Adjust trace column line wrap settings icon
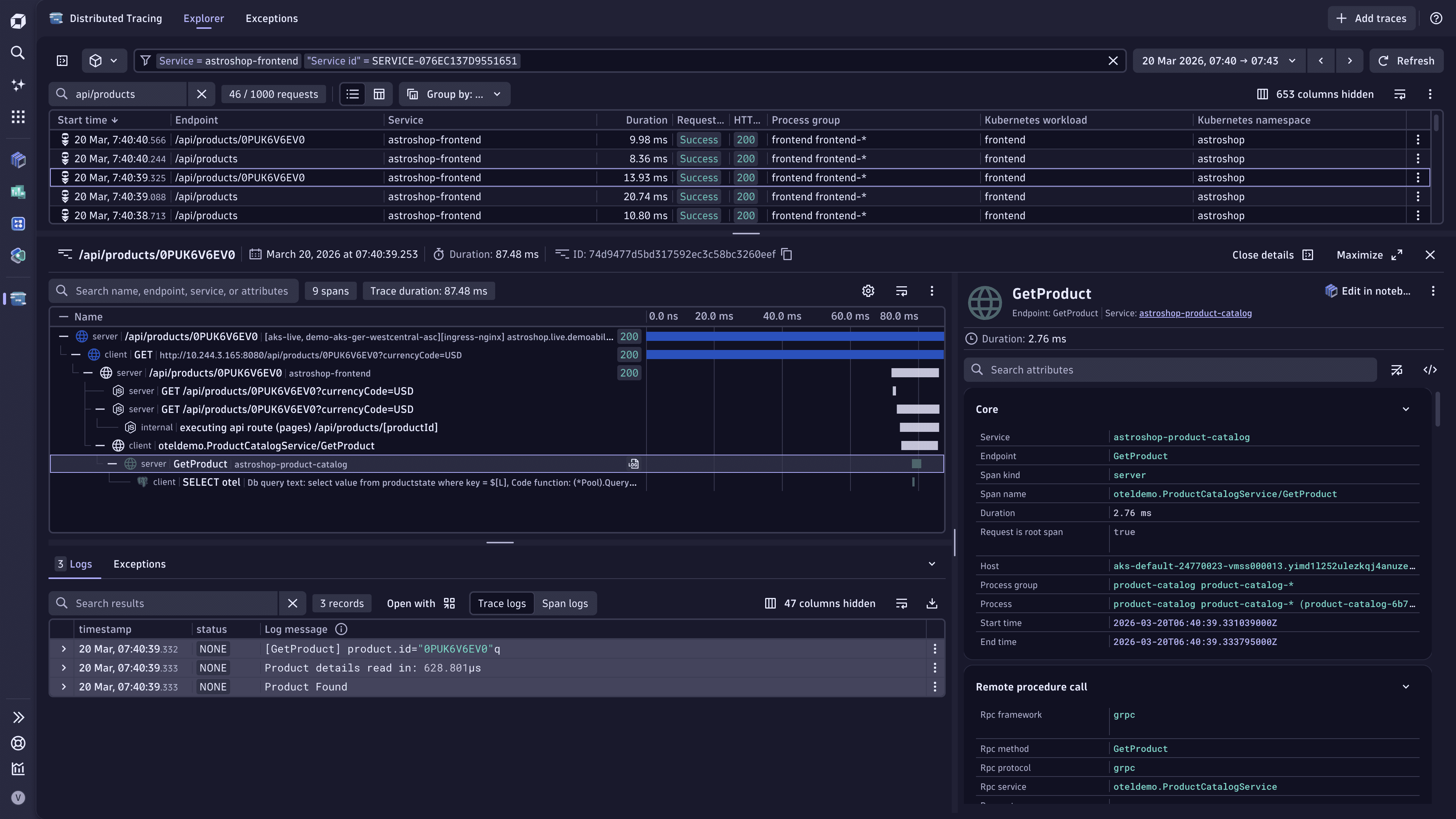 click(902, 291)
